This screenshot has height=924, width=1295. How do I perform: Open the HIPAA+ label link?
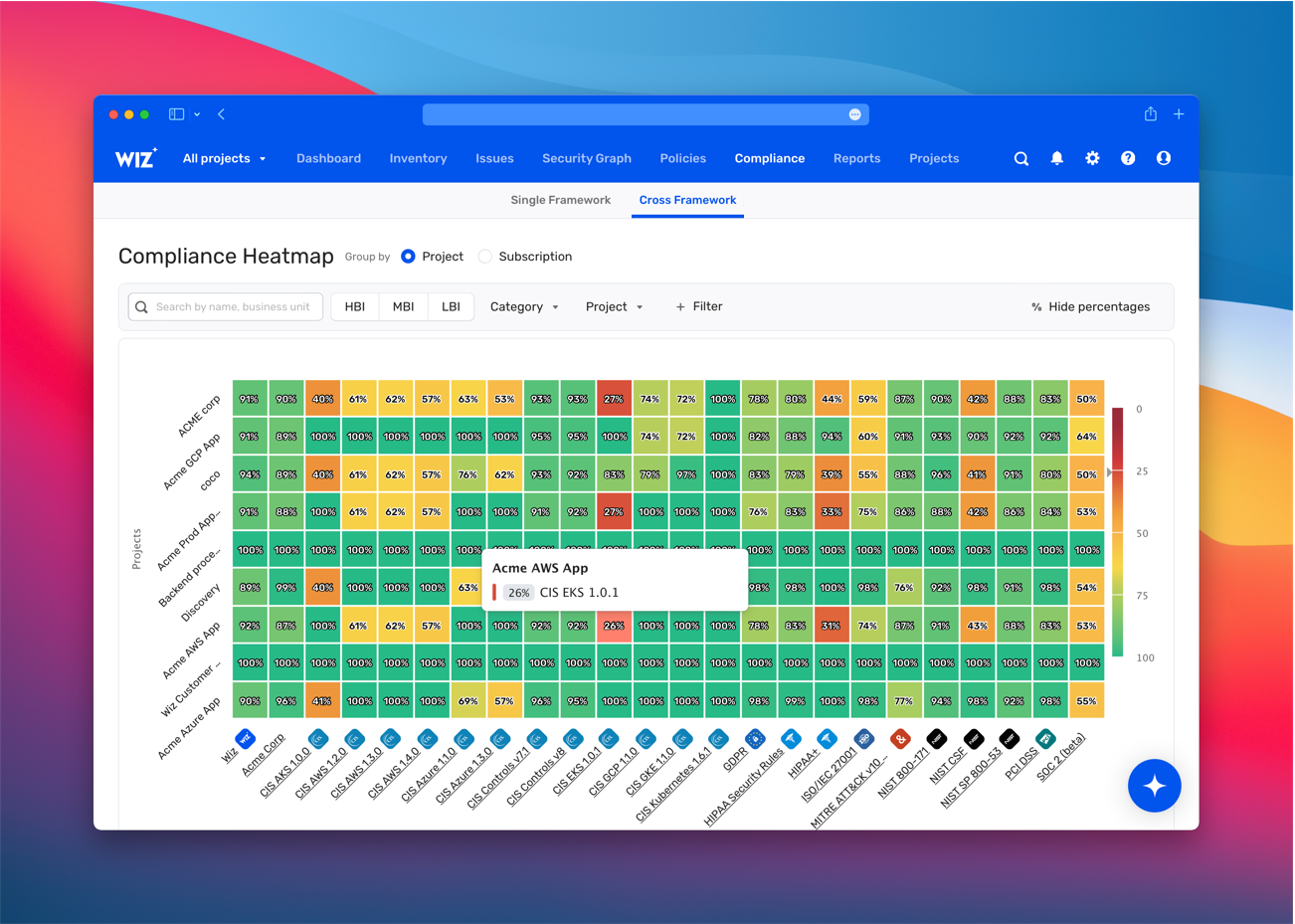803,763
